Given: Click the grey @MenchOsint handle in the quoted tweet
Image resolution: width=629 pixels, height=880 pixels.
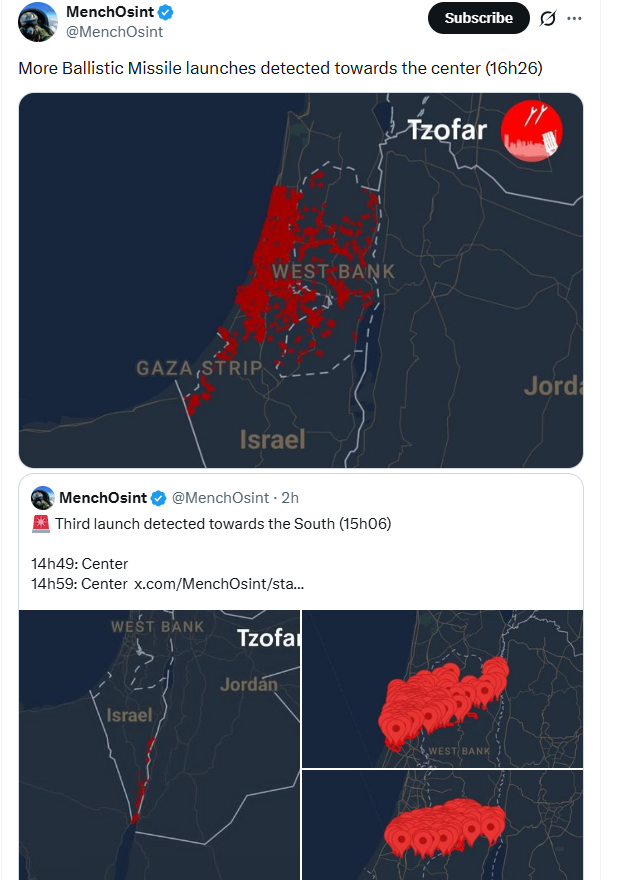Looking at the screenshot, I should coord(220,497).
